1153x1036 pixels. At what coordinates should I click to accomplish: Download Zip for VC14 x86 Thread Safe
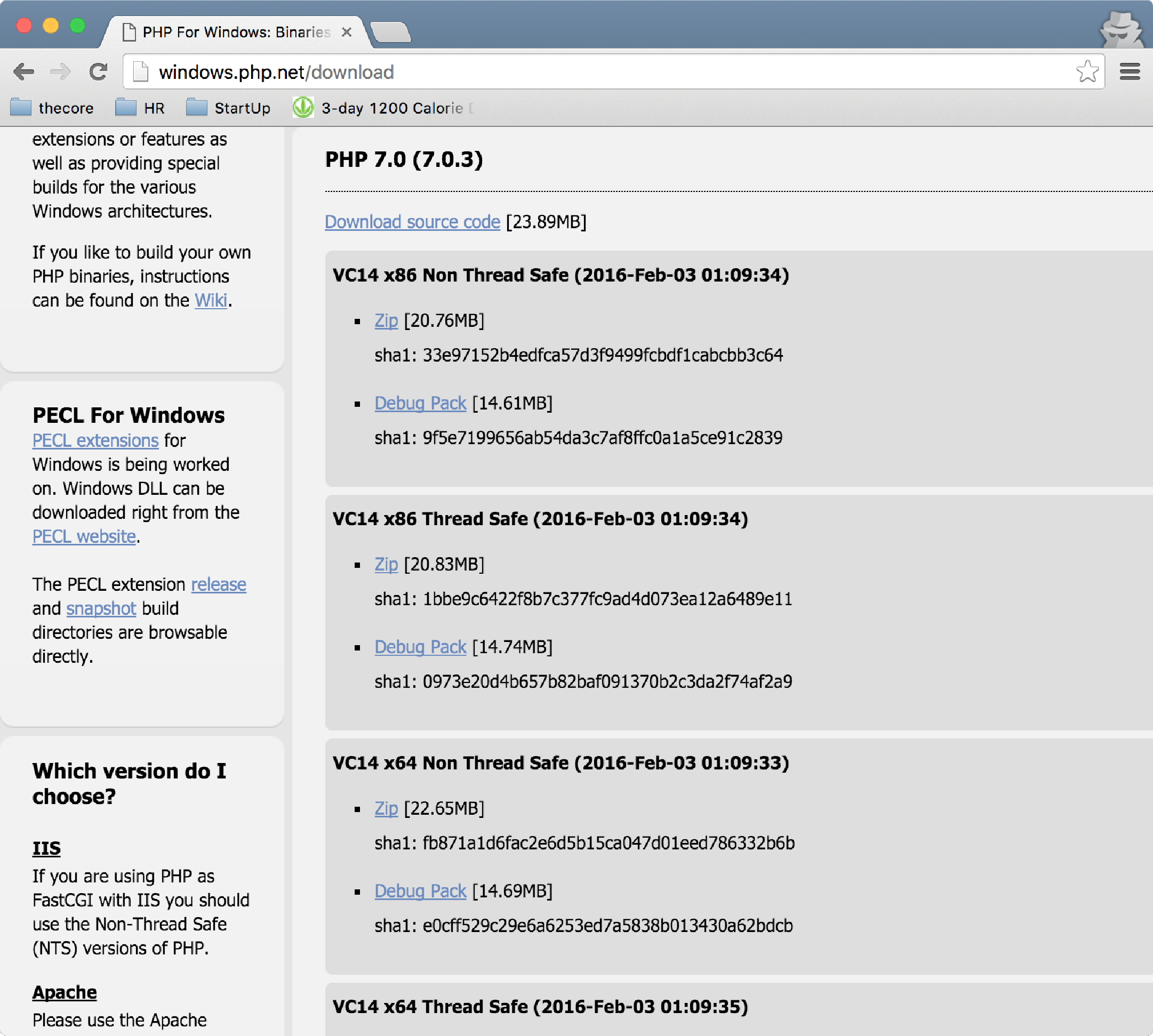(x=386, y=564)
